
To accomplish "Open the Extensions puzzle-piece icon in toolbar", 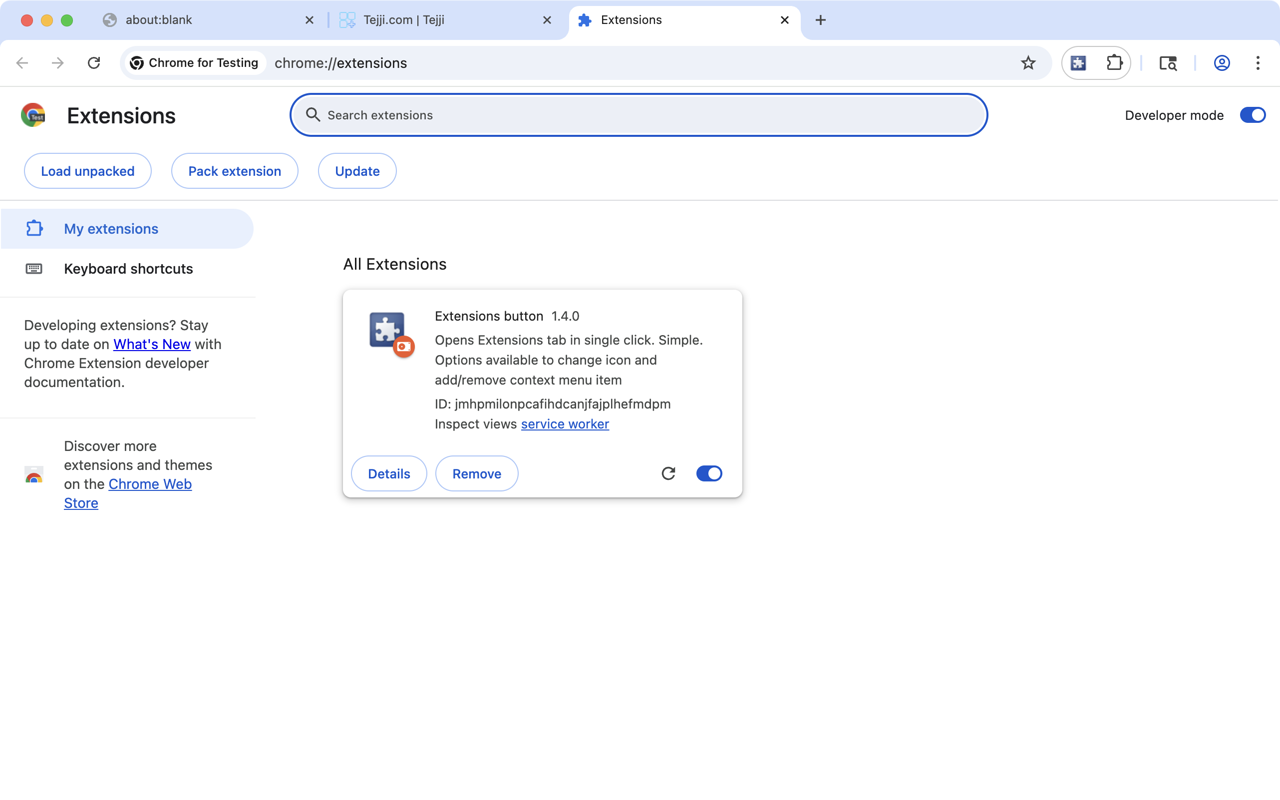I will (1113, 62).
